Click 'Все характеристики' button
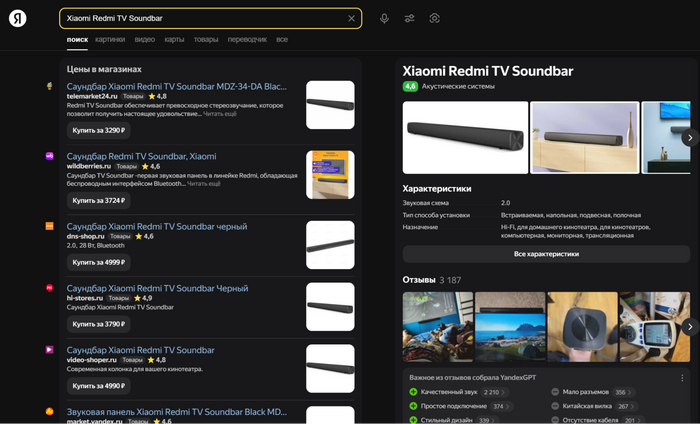Viewport: 700px width, 424px height. [546, 254]
